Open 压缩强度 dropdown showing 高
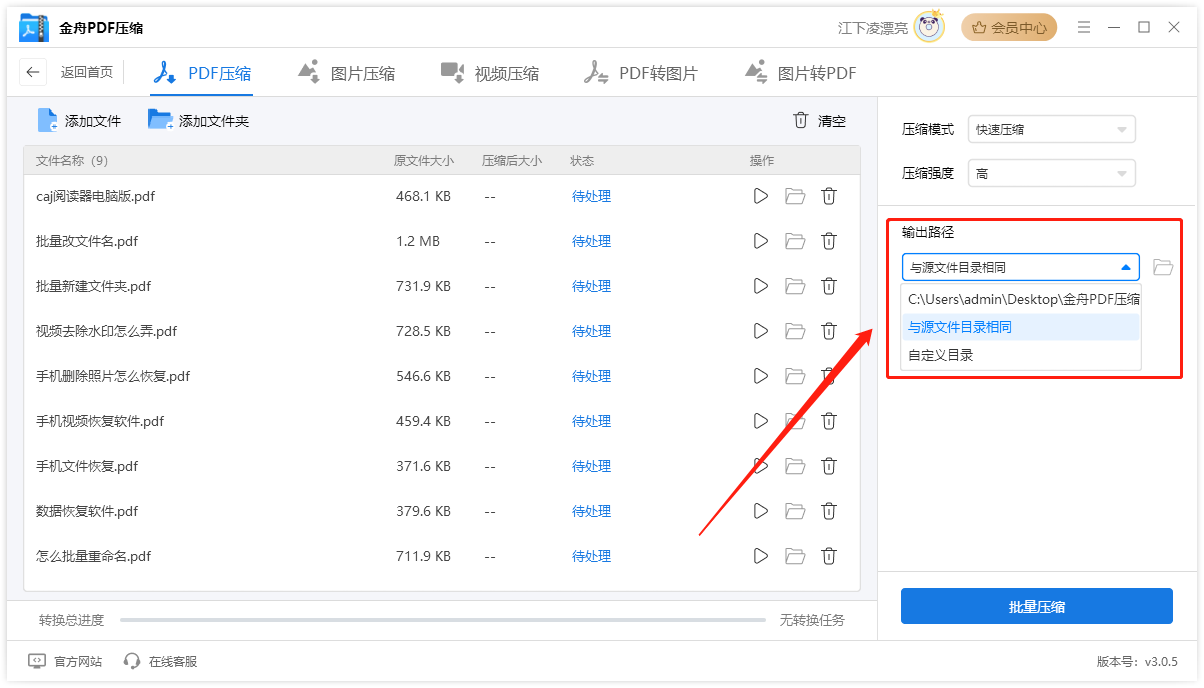The width and height of the screenshot is (1204, 688). point(1052,173)
